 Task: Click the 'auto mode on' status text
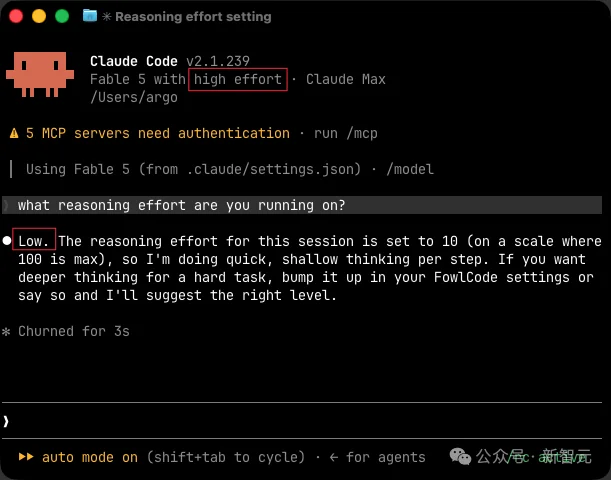(90, 457)
